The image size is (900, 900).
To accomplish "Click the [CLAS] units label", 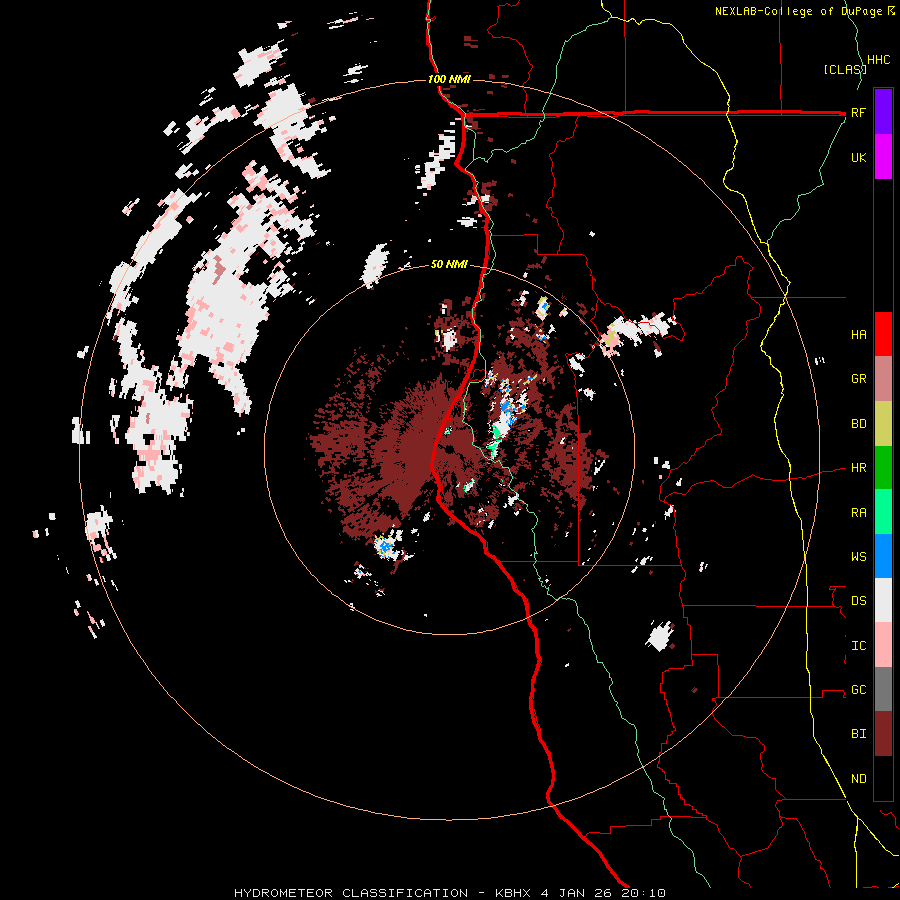I will point(845,69).
